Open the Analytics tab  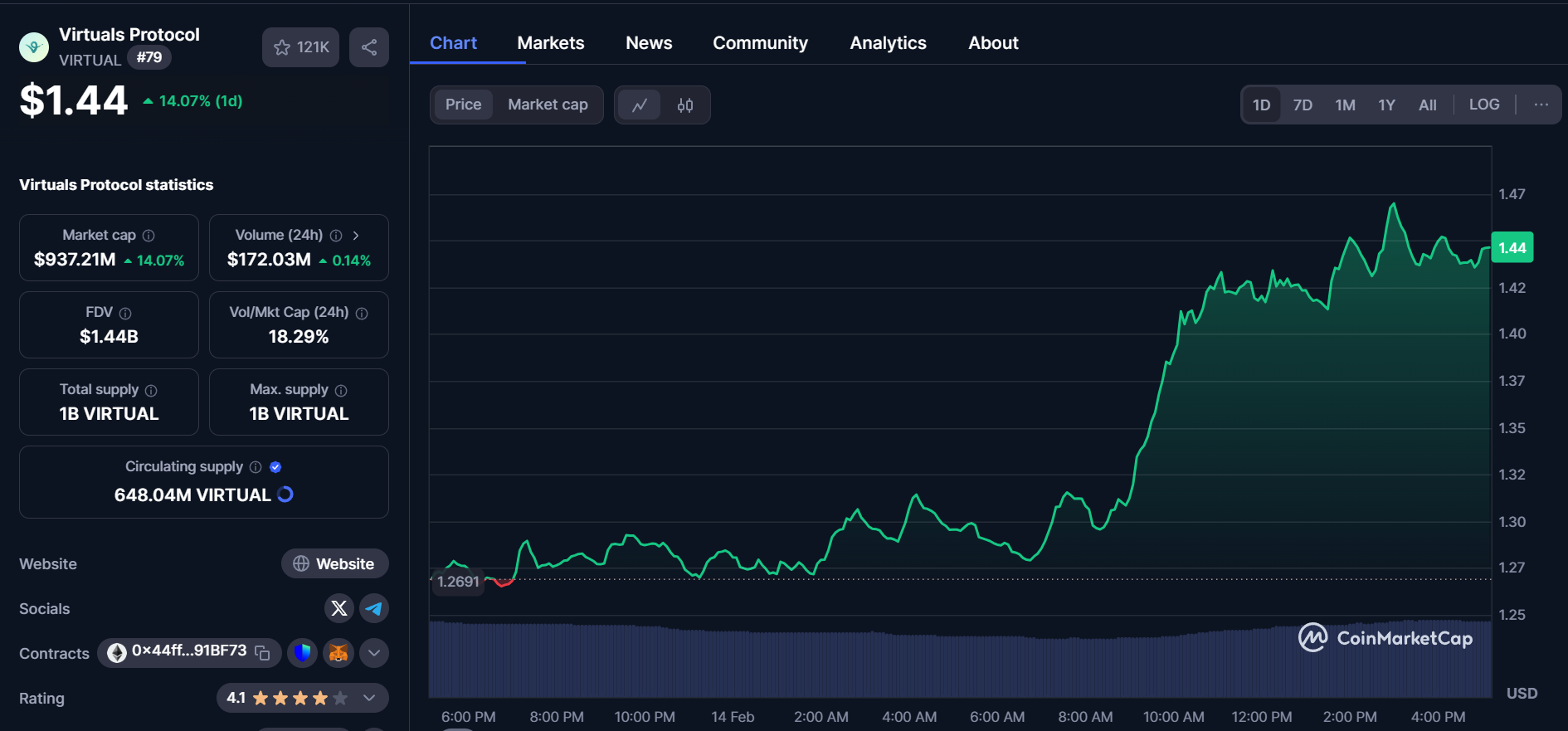click(888, 43)
